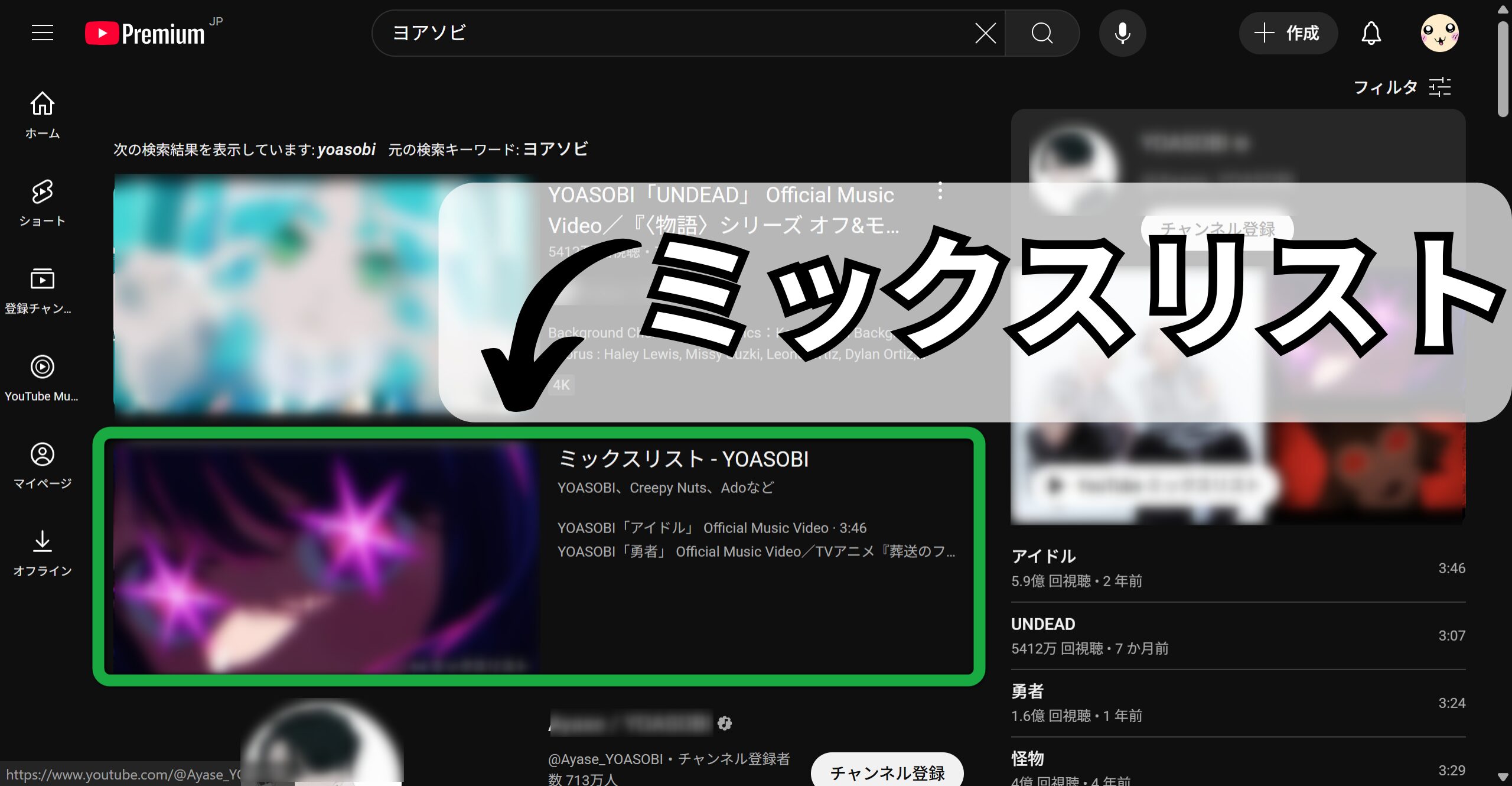Open the hamburger guide menu

pos(43,33)
